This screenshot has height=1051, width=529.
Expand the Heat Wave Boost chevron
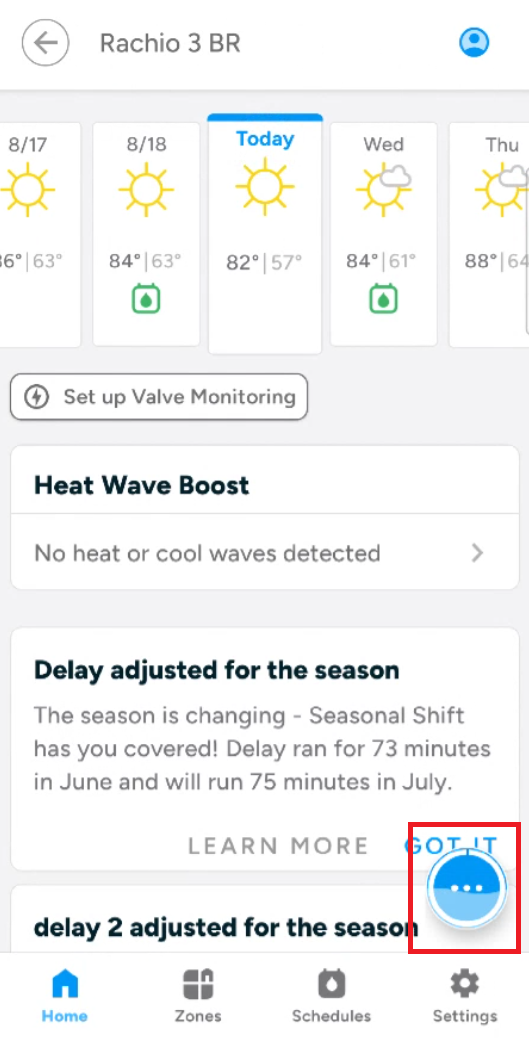click(477, 553)
